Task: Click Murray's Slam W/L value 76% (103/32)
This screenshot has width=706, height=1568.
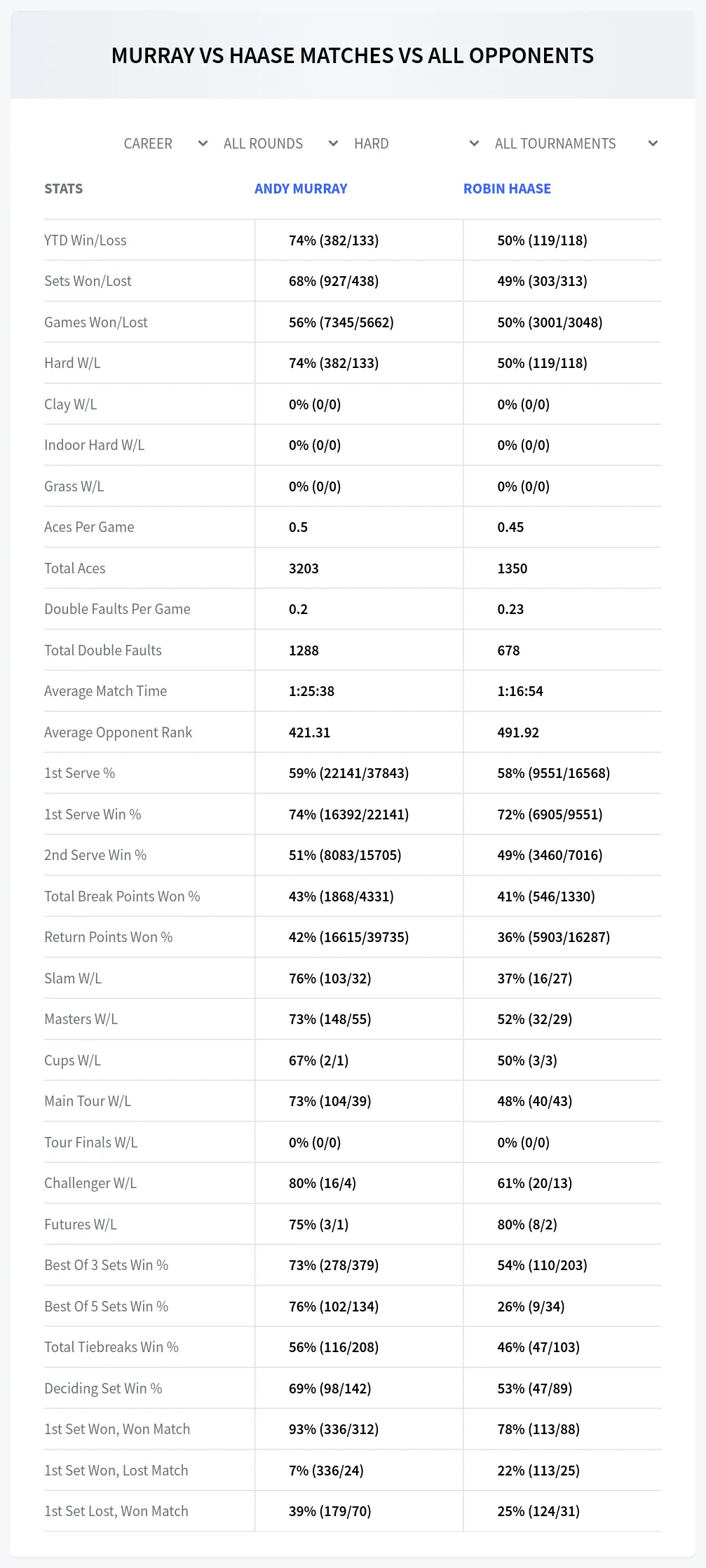Action: (330, 979)
